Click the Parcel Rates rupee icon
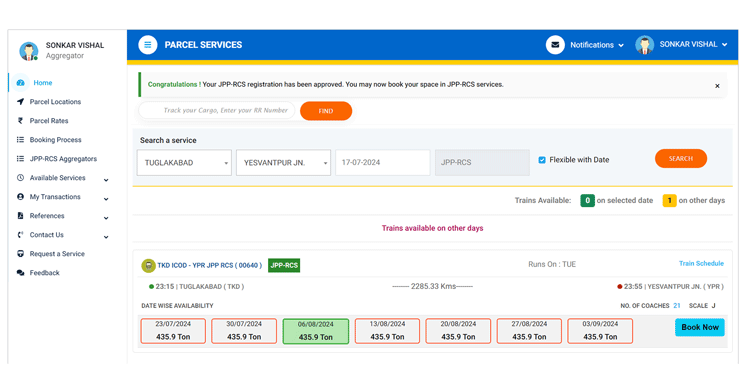 21,121
